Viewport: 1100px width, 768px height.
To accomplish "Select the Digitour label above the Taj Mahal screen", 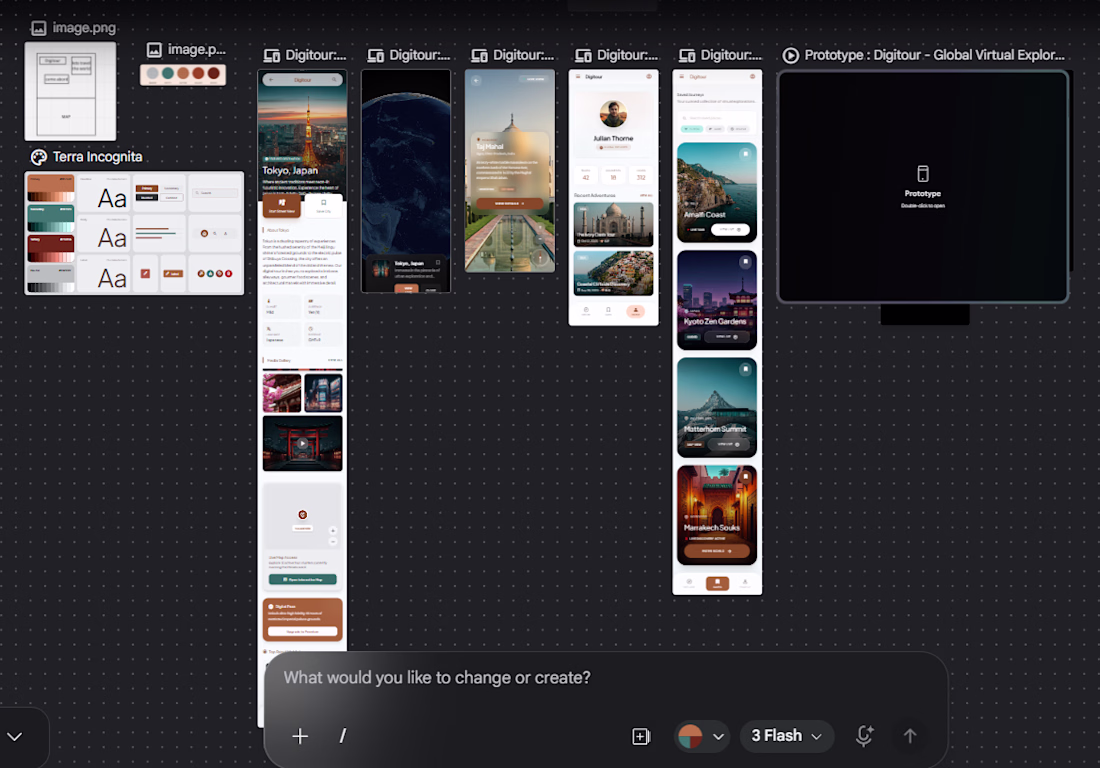I will pos(523,55).
